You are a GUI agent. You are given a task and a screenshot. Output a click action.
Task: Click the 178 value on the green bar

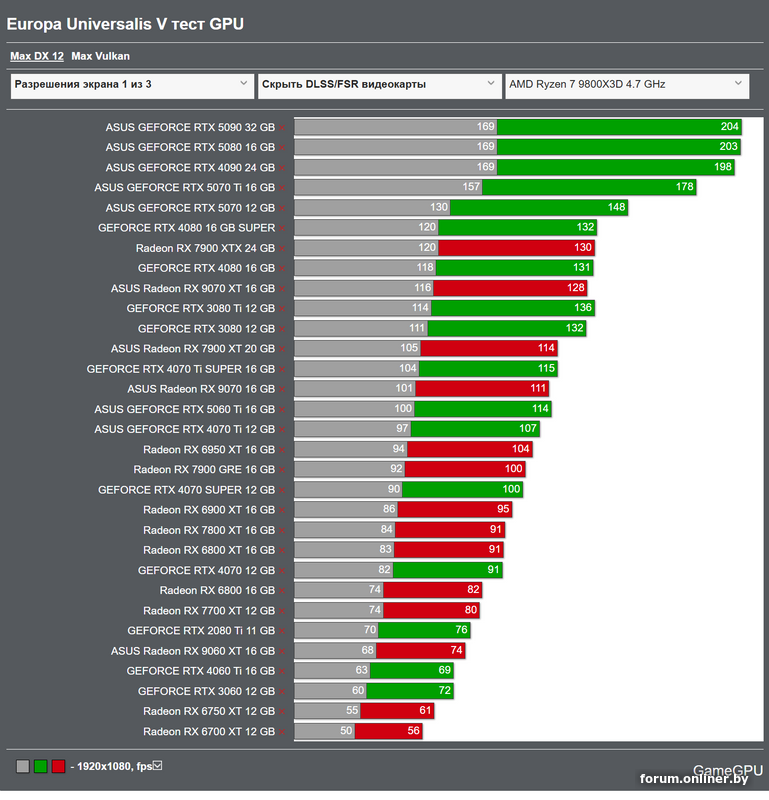click(684, 187)
